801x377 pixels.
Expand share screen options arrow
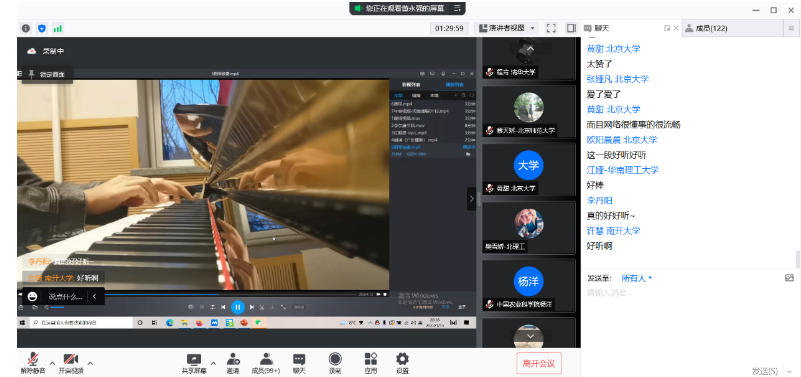pos(214,363)
